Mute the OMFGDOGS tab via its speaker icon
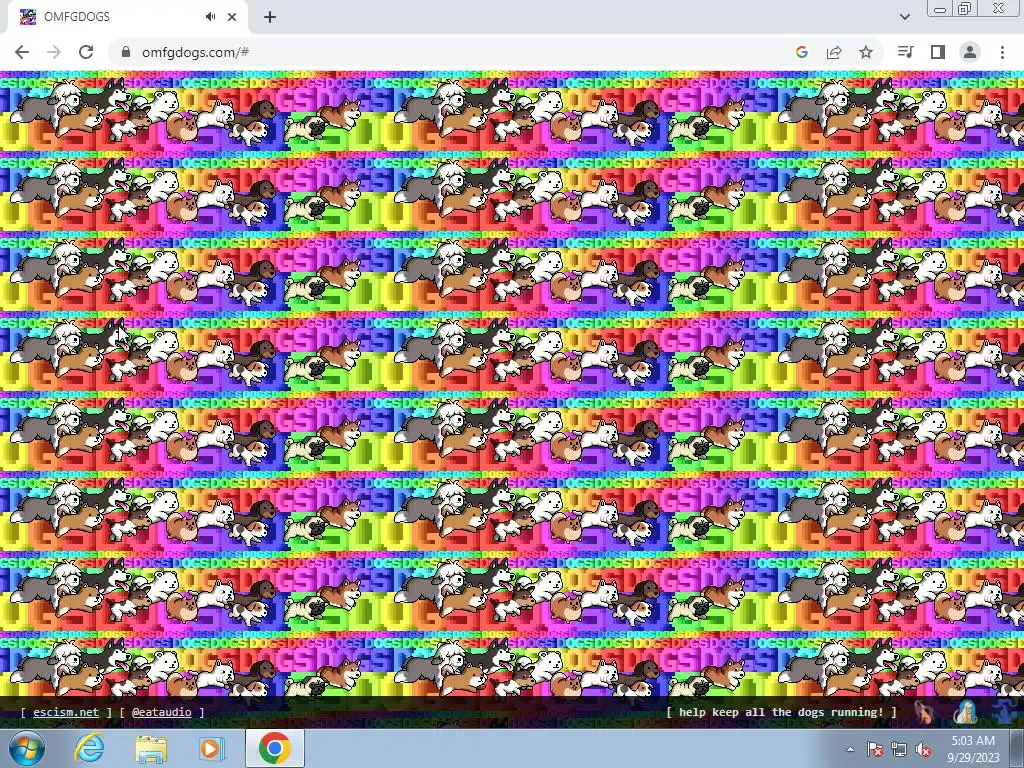This screenshot has width=1024, height=768. [x=210, y=17]
